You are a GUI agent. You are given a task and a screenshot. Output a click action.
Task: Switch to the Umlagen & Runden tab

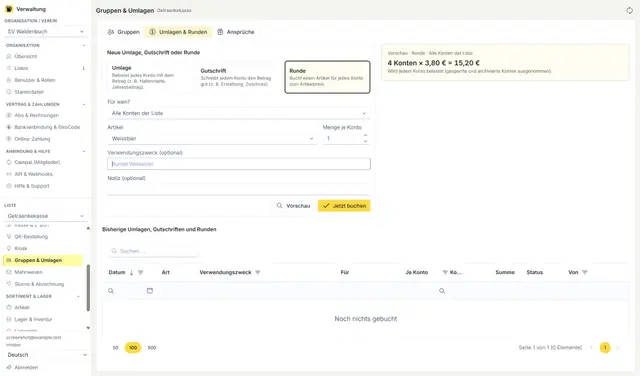(x=178, y=32)
